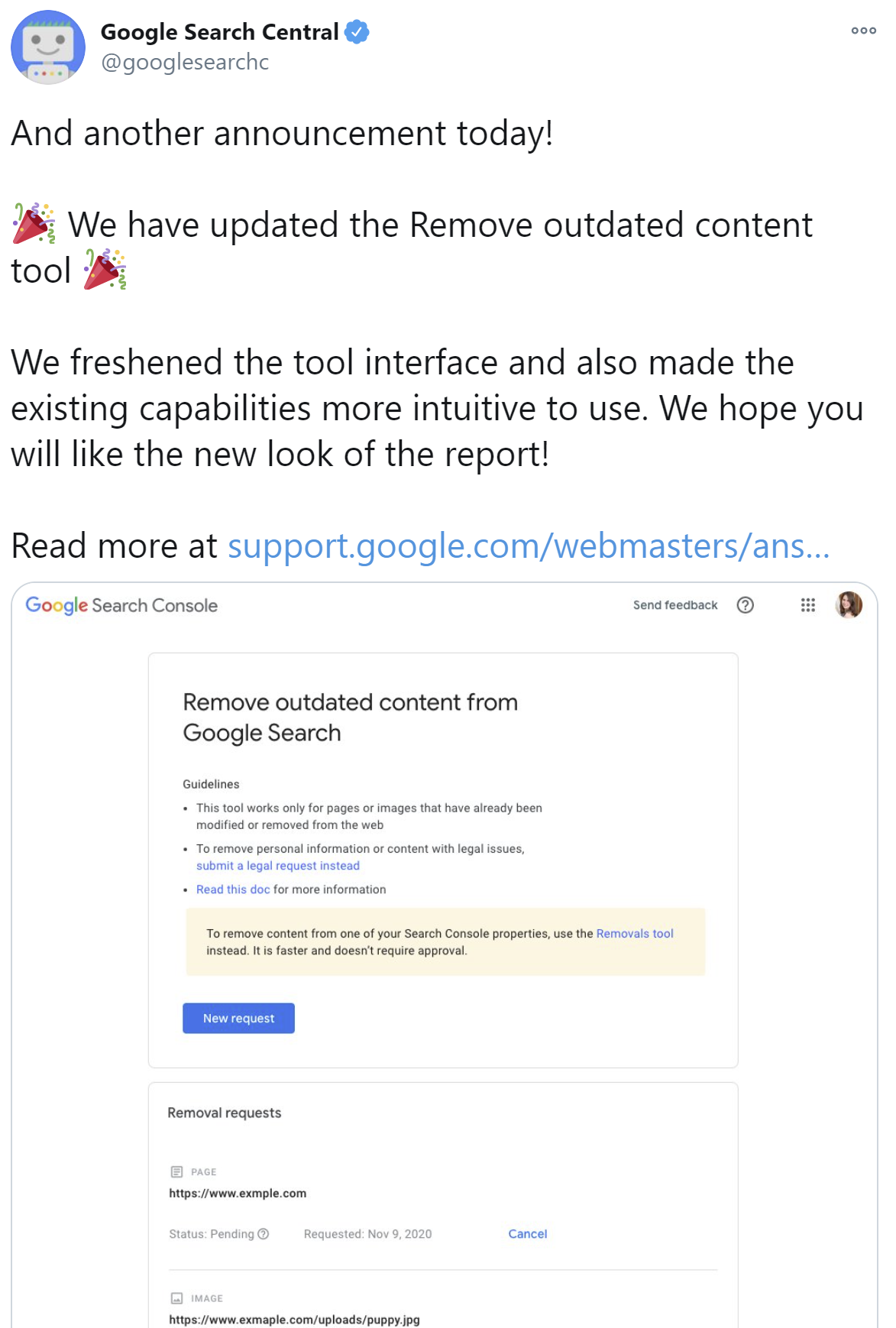Click the Removals tool link in the notice
This screenshot has height=1328, width=896.
(633, 933)
